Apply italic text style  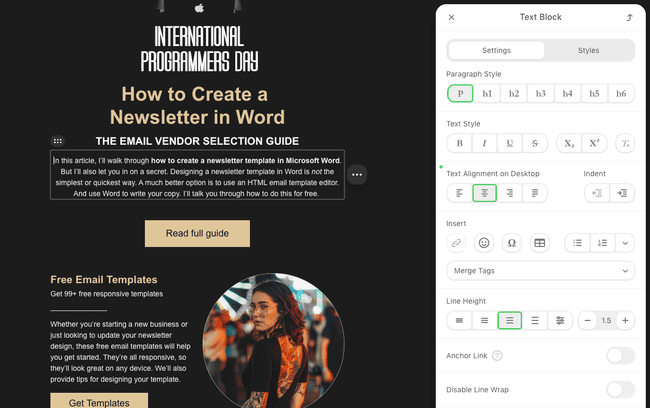point(485,143)
